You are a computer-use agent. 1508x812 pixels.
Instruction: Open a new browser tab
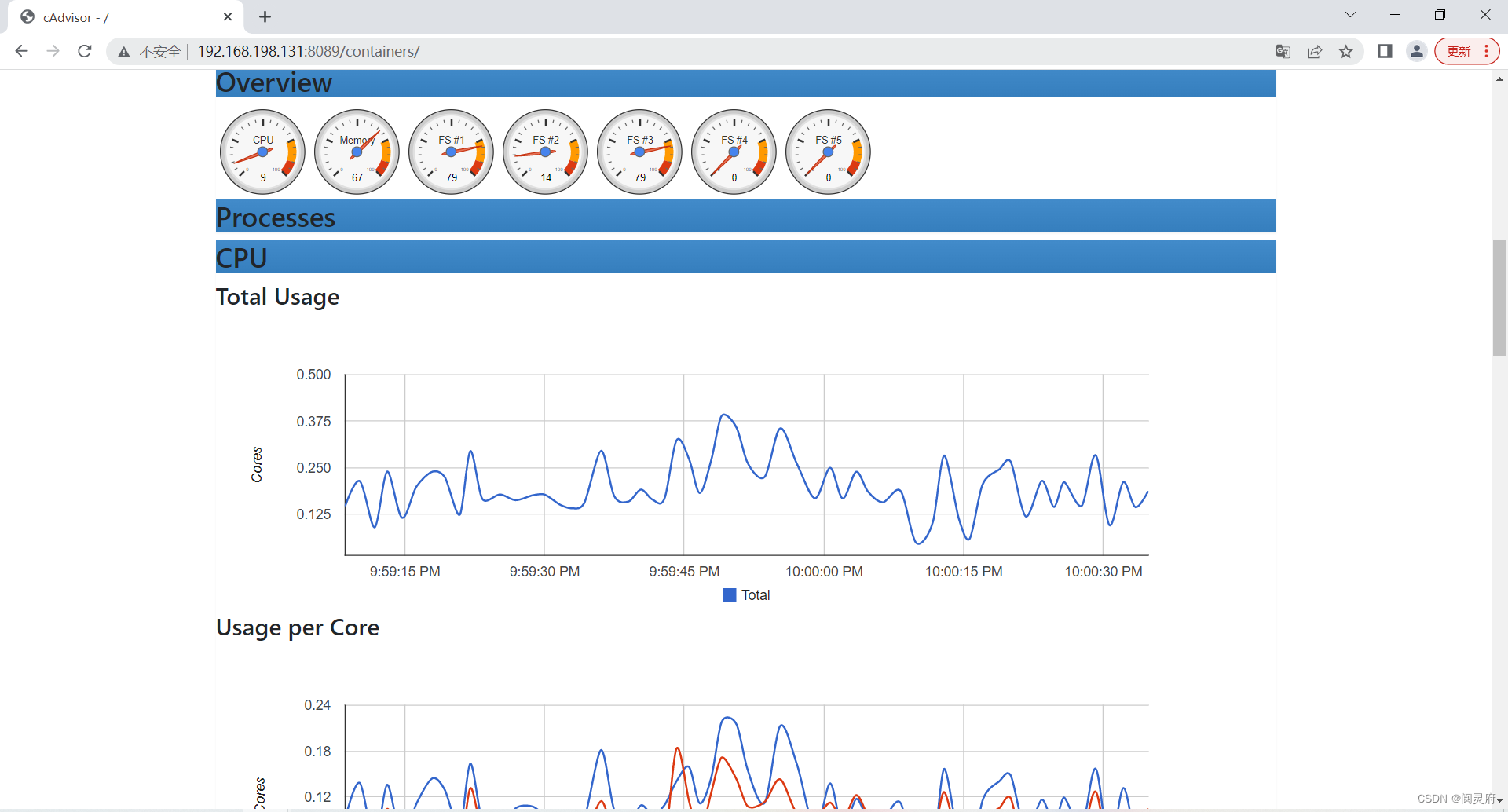coord(265,16)
